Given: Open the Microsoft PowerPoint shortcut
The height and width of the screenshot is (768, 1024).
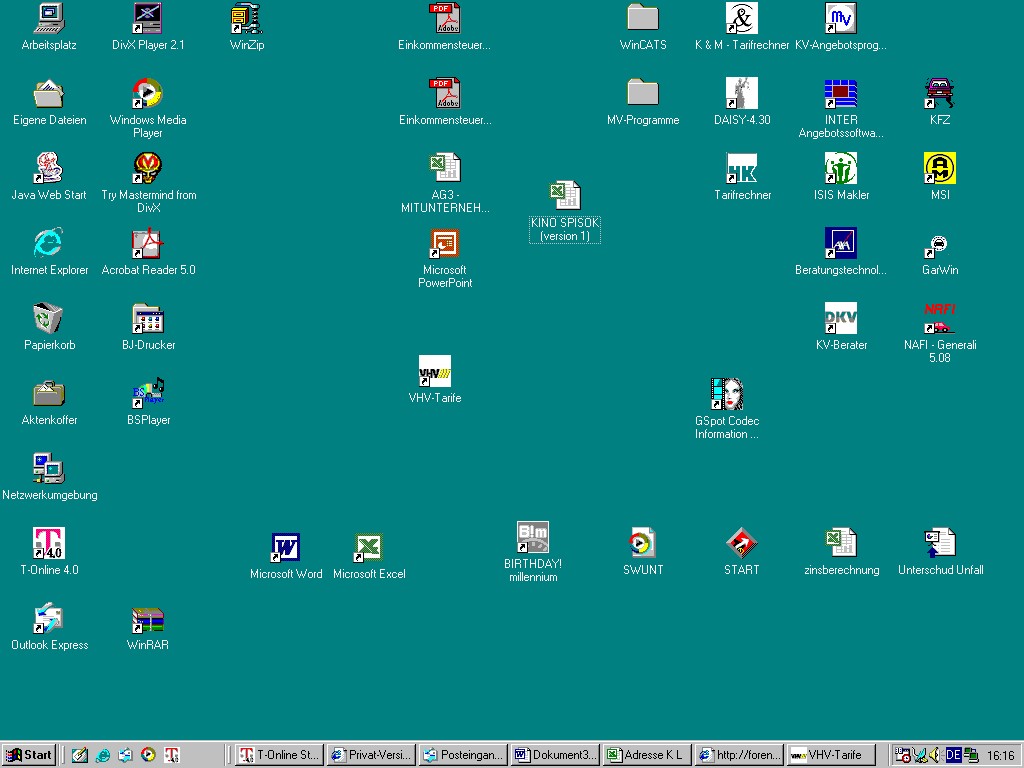Looking at the screenshot, I should pyautogui.click(x=444, y=244).
